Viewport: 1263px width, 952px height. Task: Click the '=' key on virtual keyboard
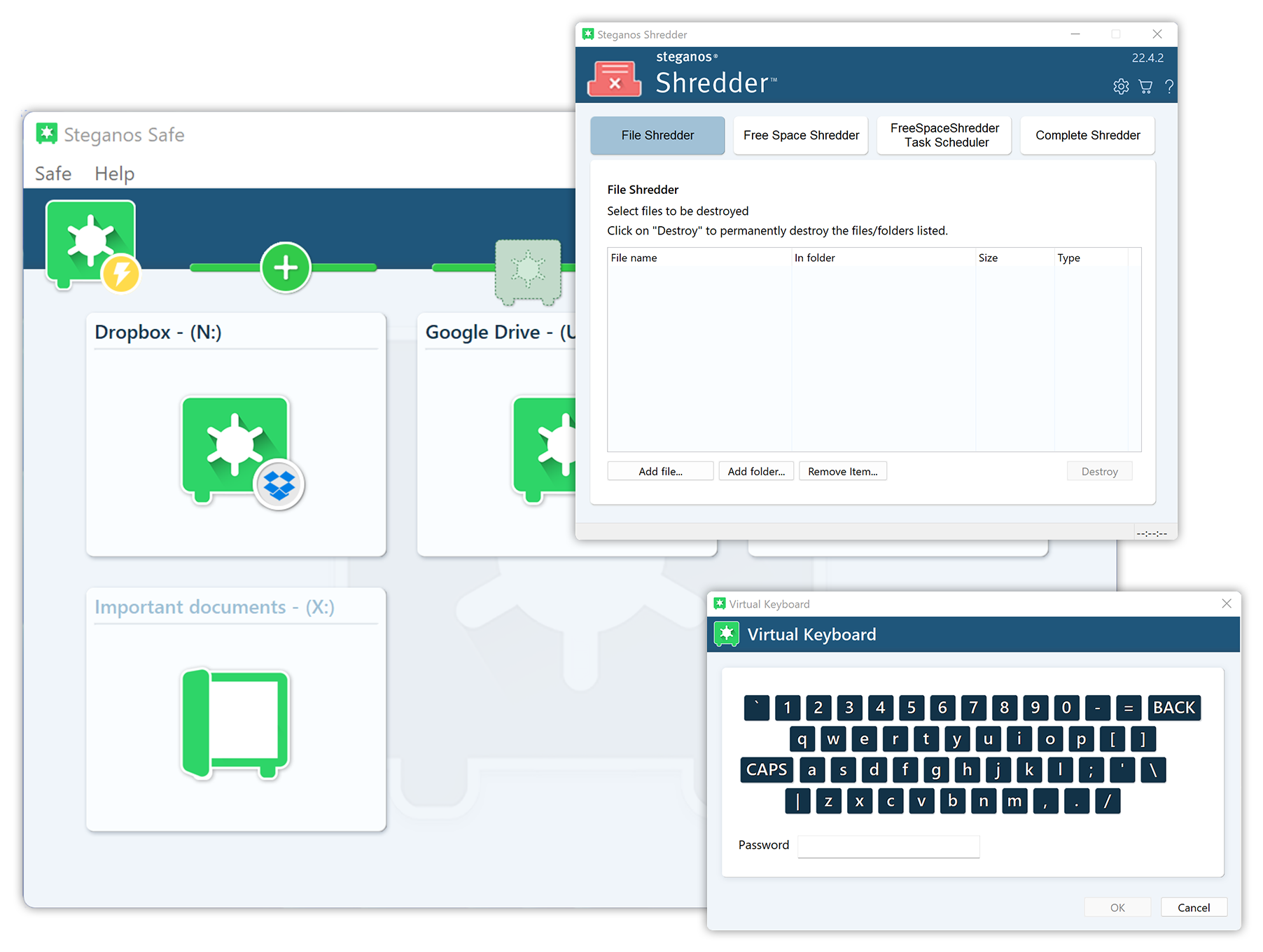click(x=1129, y=708)
